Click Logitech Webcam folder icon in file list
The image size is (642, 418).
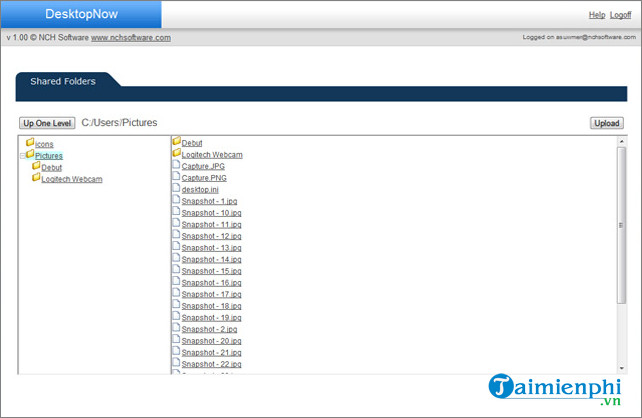177,154
